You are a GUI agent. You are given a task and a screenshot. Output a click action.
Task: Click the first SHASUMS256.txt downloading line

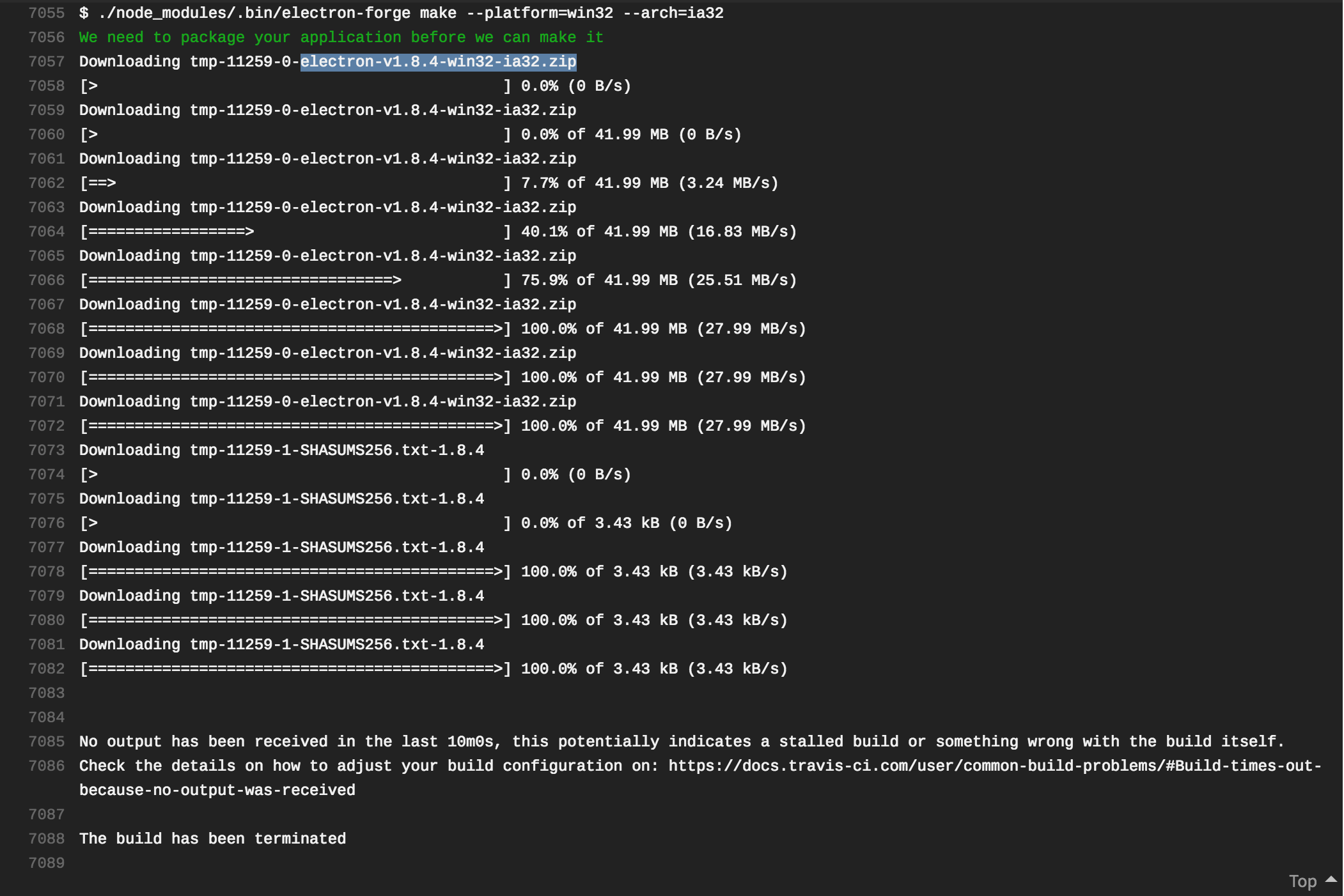coord(281,450)
